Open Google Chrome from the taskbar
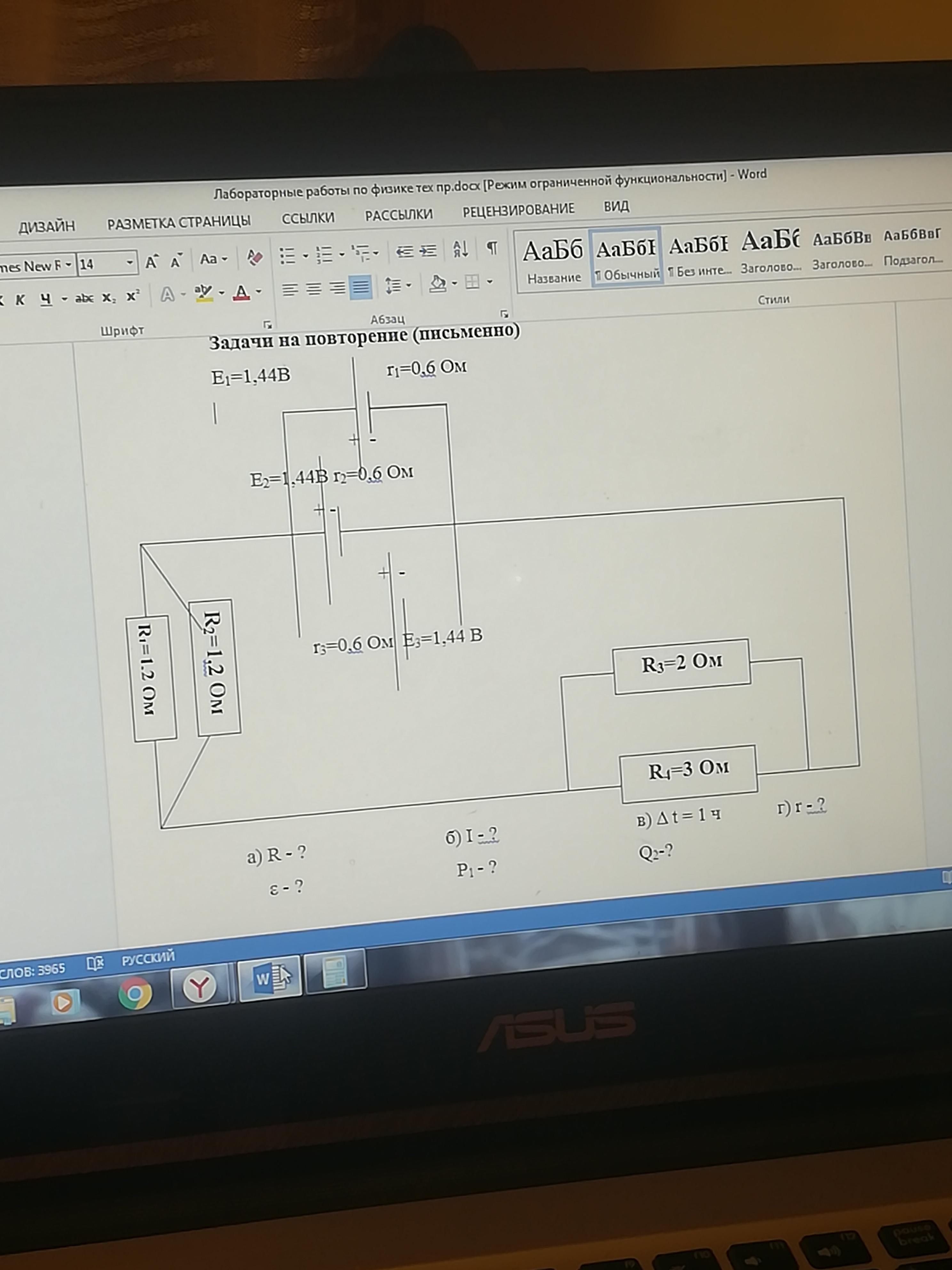Viewport: 952px width, 1270px height. click(x=135, y=993)
